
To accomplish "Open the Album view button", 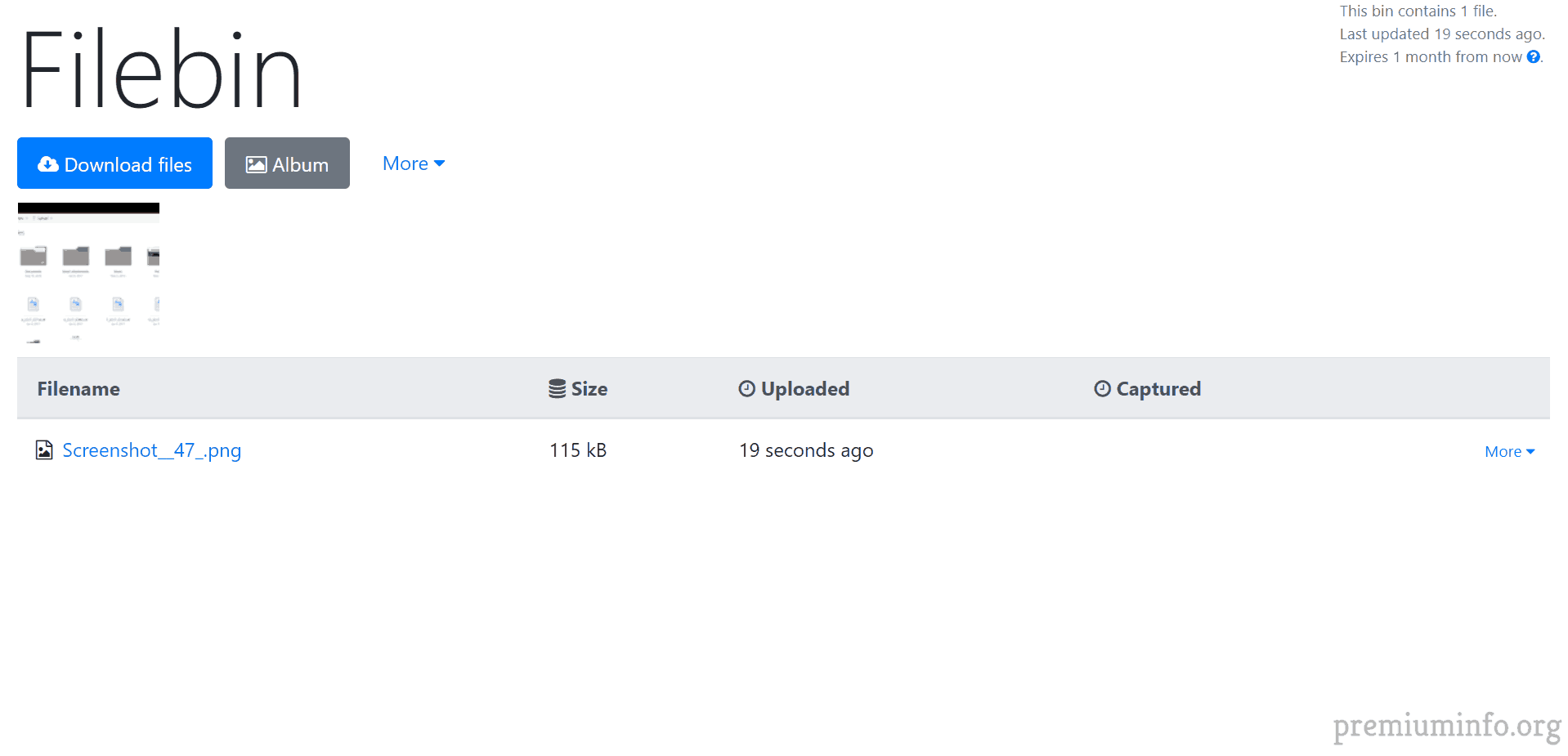I will click(x=287, y=163).
